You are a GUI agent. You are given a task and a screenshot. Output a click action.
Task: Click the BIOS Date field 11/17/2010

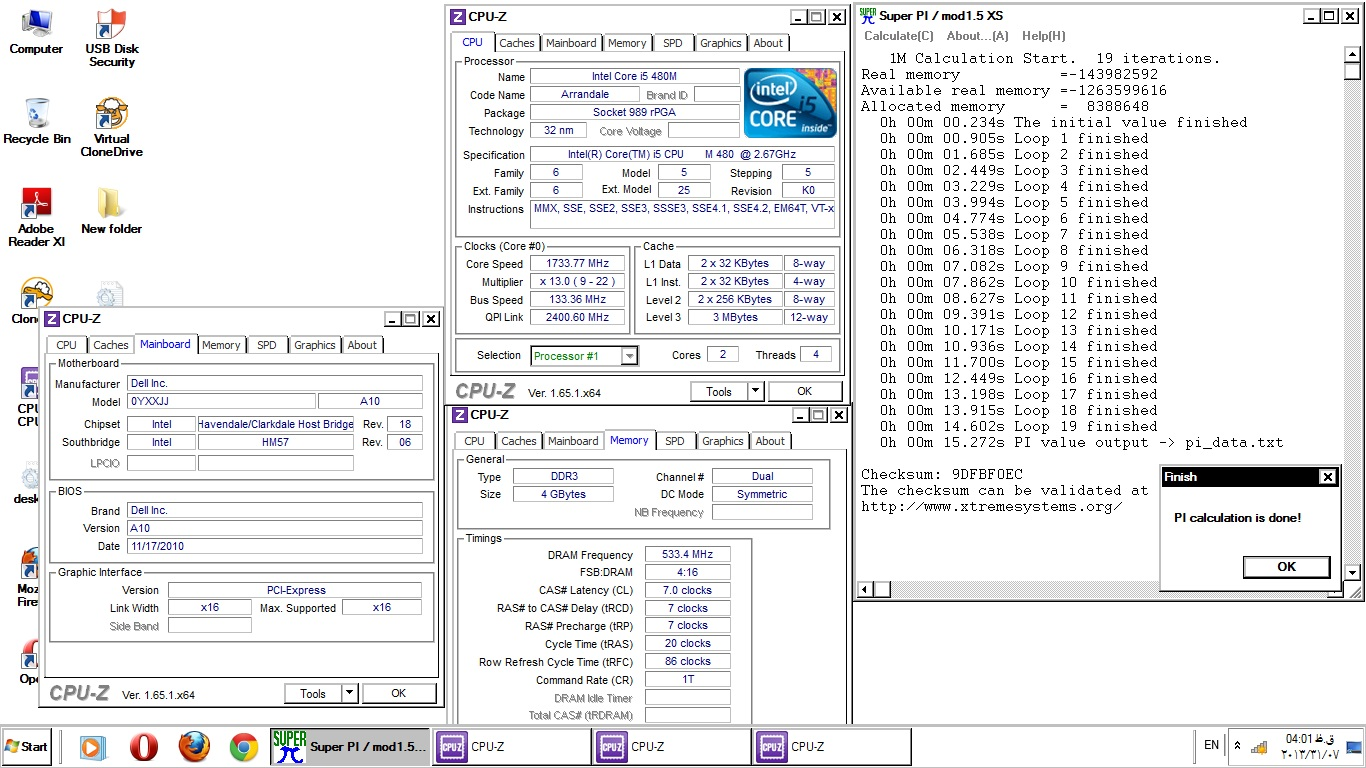[275, 546]
